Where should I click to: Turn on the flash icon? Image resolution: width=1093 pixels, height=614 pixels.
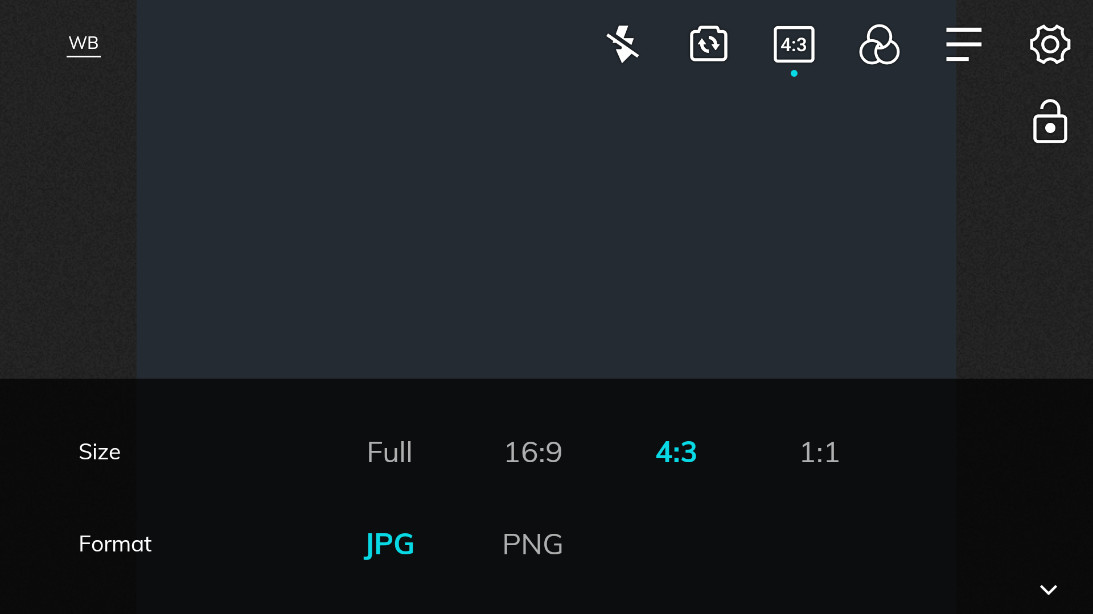(x=623, y=45)
